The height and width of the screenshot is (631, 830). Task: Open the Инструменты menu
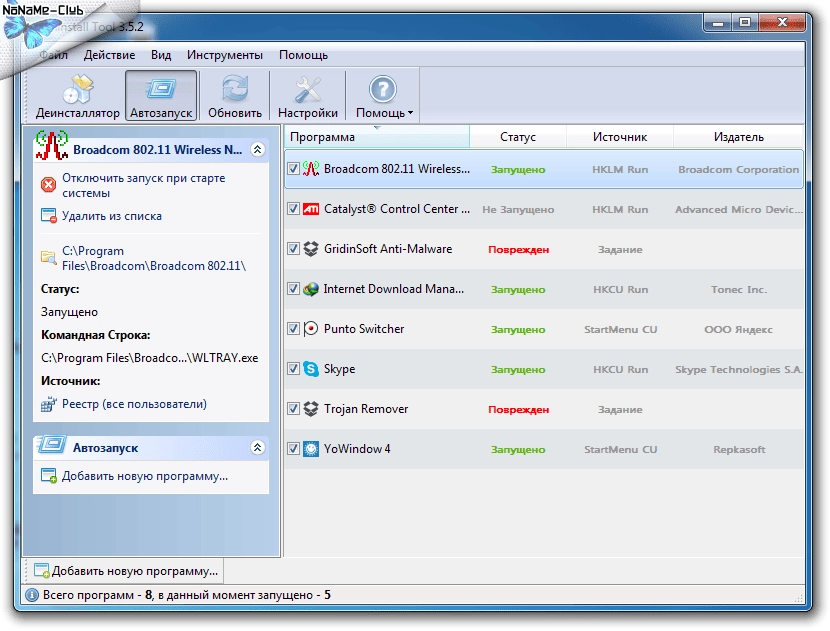point(224,55)
